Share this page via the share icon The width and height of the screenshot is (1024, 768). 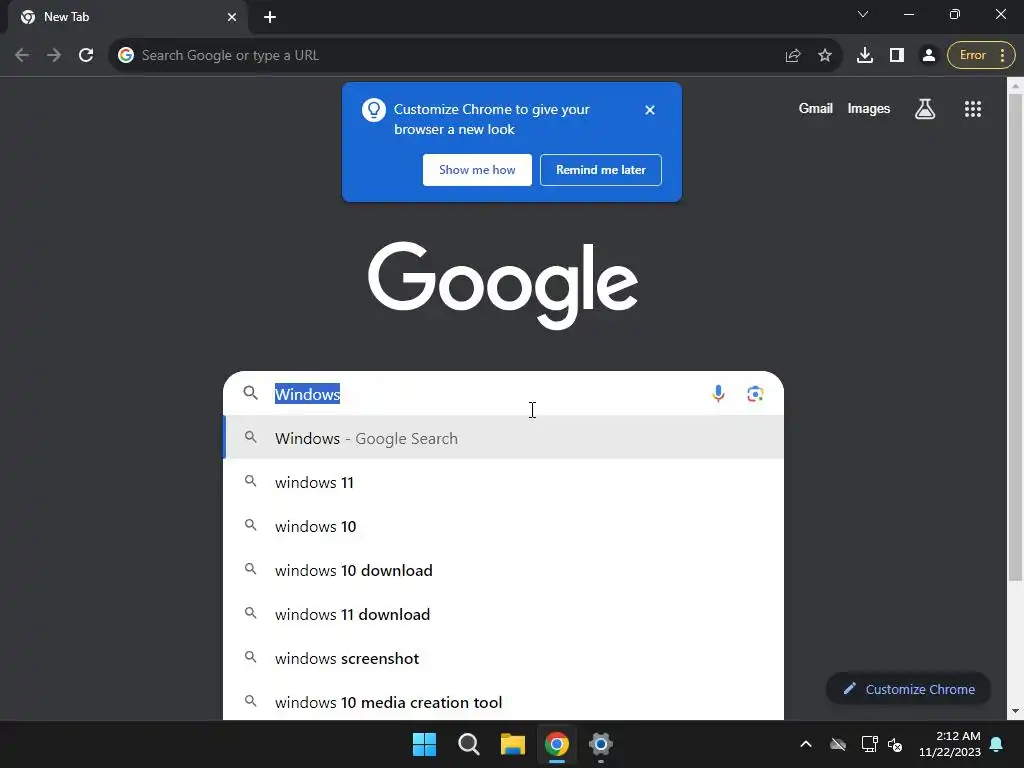(793, 56)
